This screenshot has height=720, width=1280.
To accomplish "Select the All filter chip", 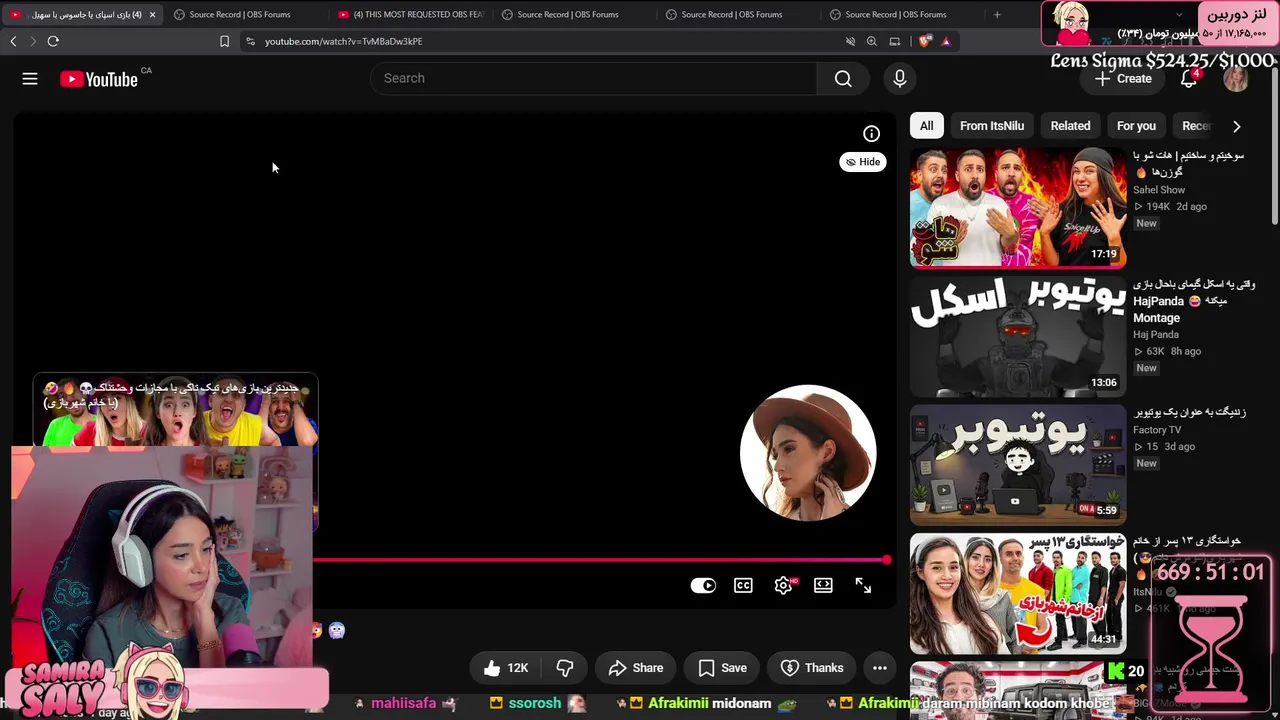I will click(927, 126).
